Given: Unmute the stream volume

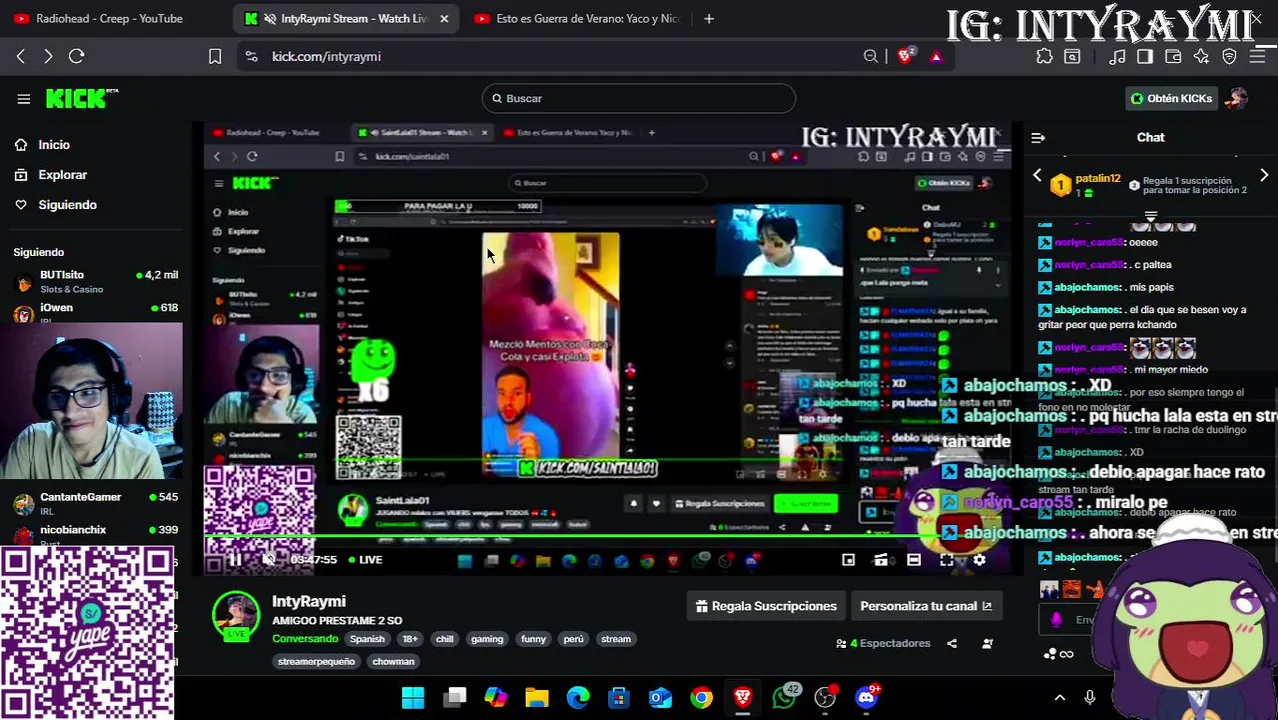Looking at the screenshot, I should [x=269, y=560].
